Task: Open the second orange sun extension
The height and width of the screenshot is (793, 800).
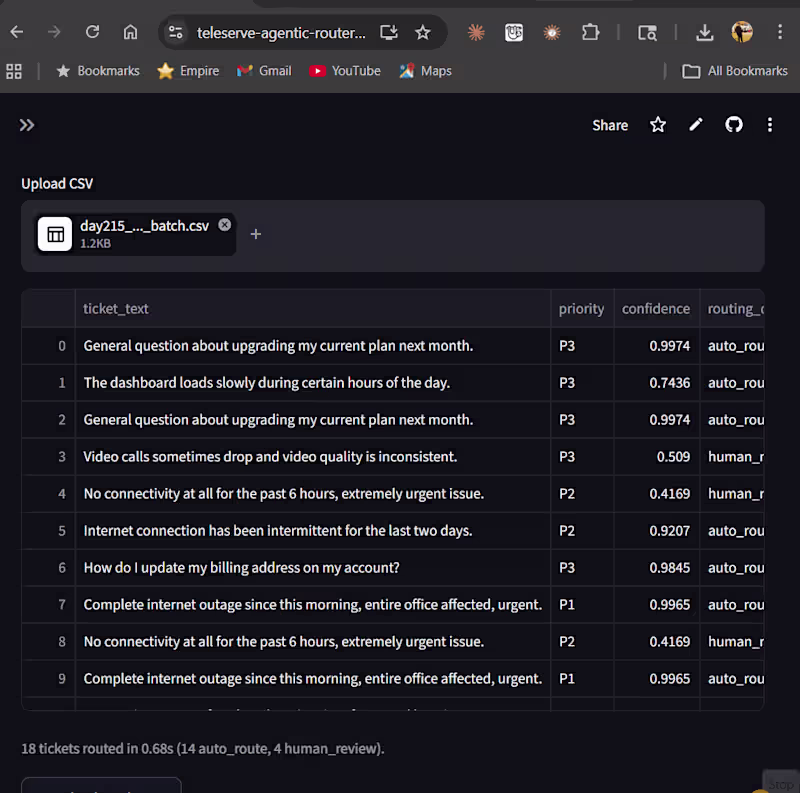Action: coord(552,33)
